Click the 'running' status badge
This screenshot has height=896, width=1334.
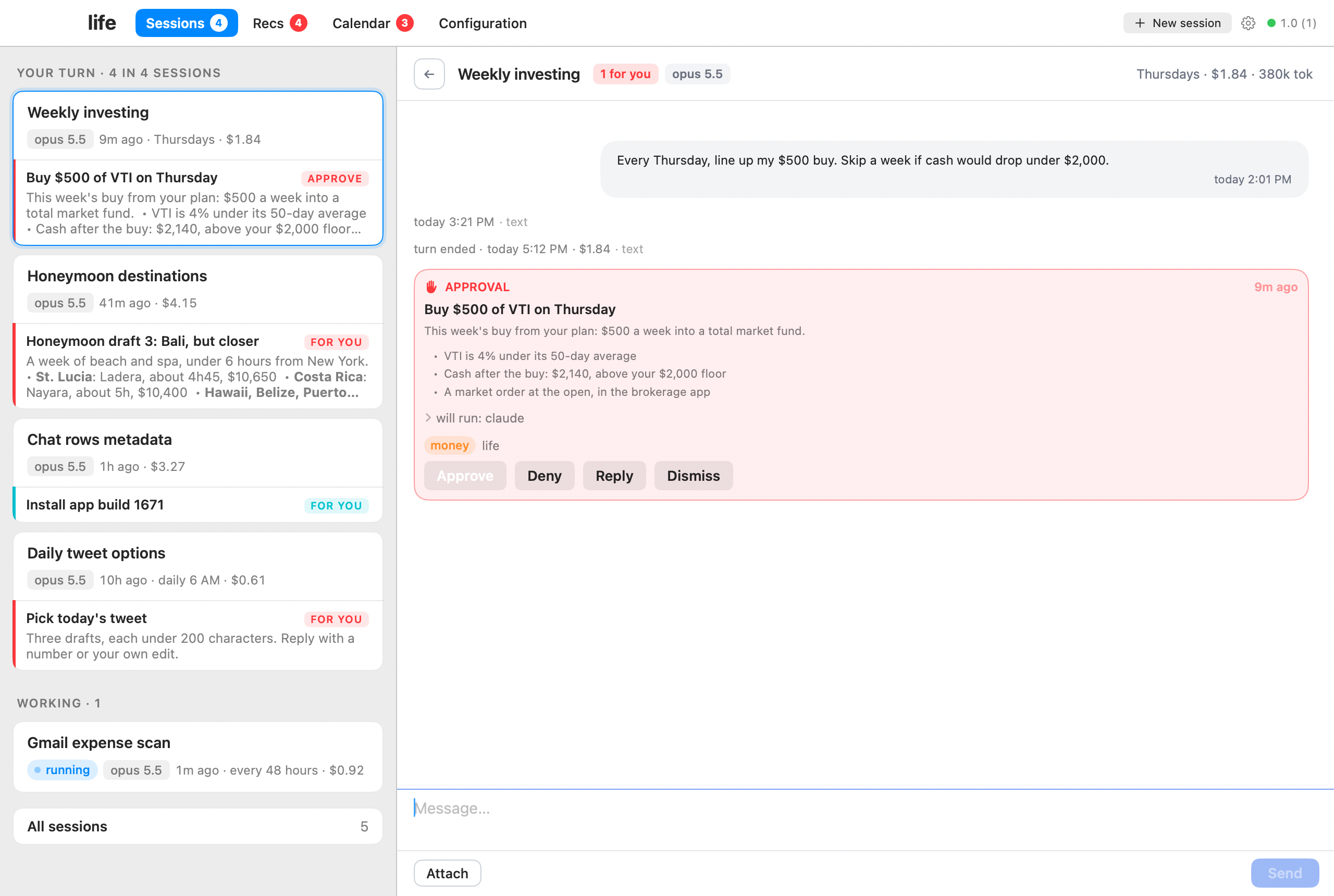click(x=63, y=770)
